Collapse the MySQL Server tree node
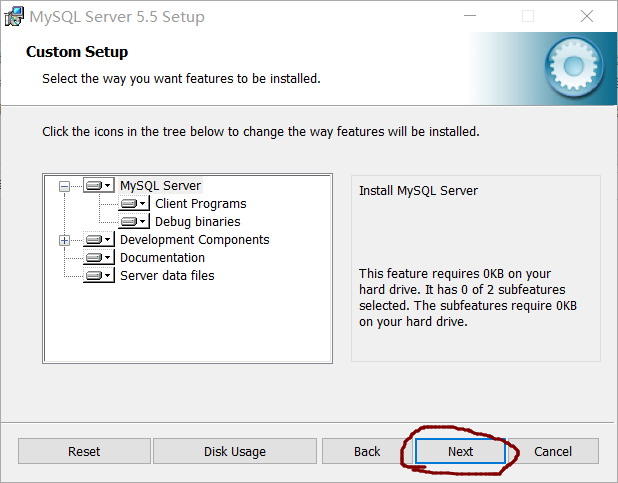This screenshot has height=483, width=618. (65, 186)
